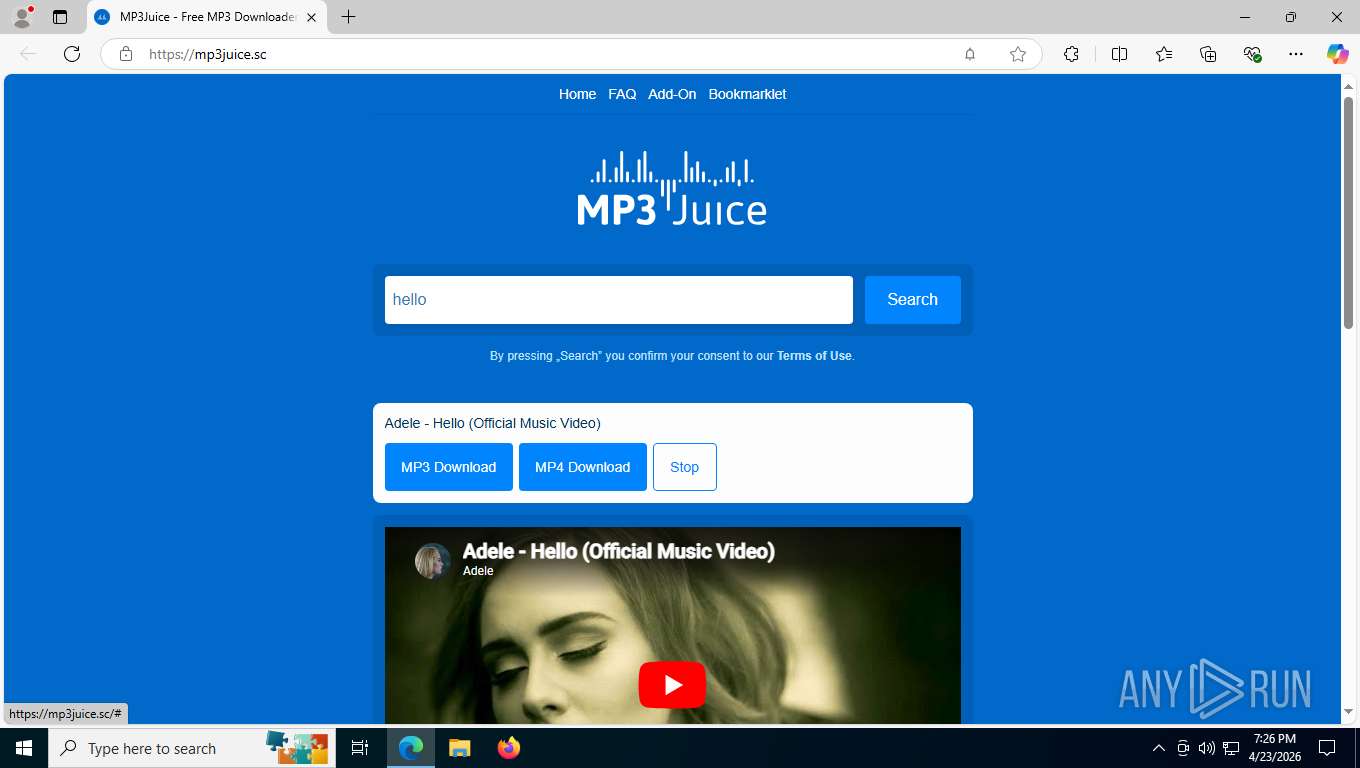Open Firefox from the taskbar
This screenshot has width=1360, height=768.
click(509, 748)
